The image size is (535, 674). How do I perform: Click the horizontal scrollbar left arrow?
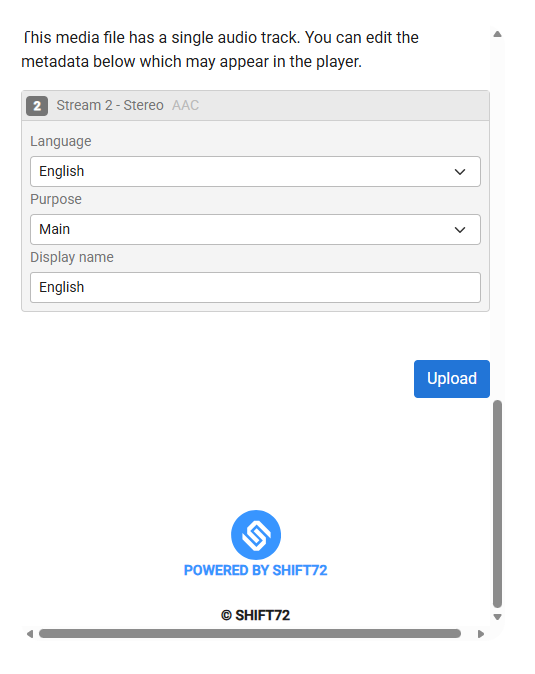click(x=30, y=634)
